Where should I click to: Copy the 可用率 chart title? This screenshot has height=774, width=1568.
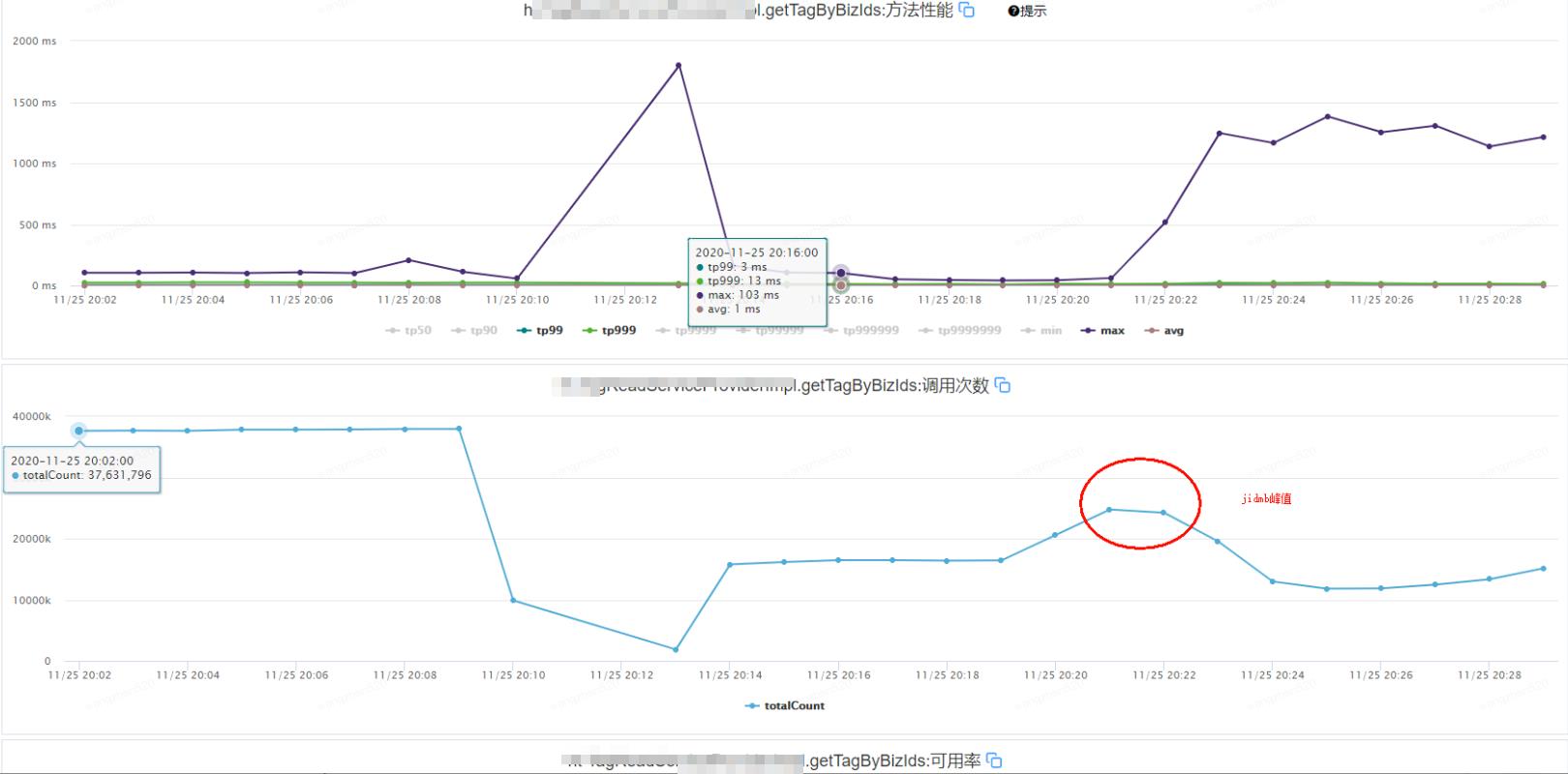(x=994, y=761)
